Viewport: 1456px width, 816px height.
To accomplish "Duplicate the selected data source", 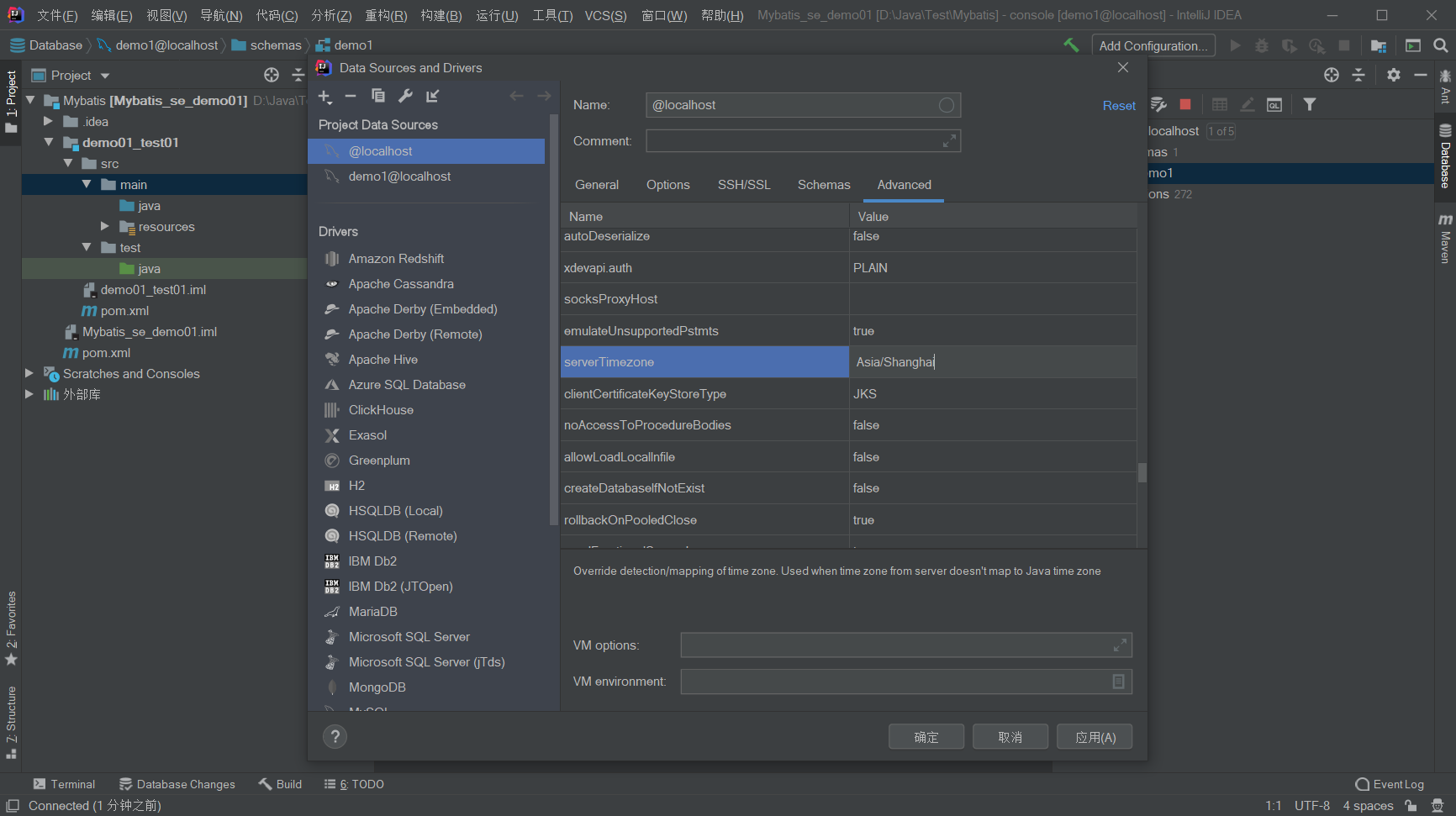I will (378, 96).
